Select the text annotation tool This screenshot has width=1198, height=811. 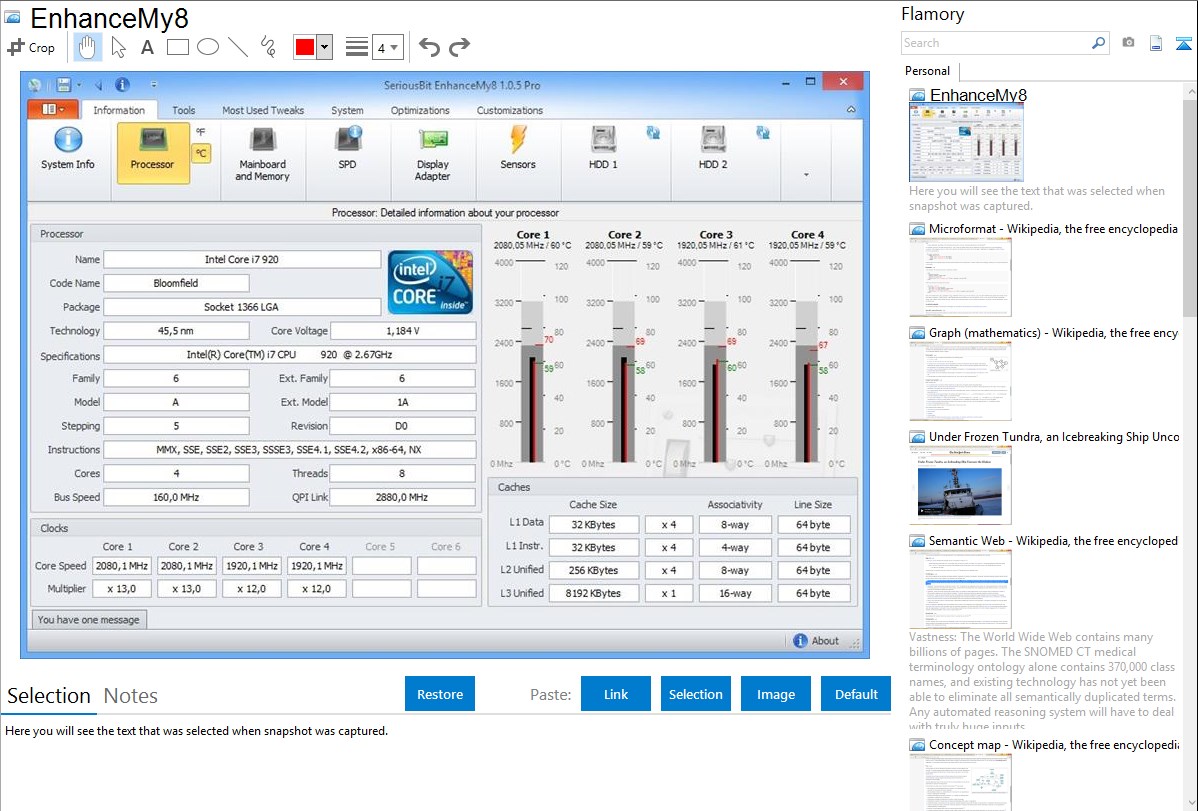pyautogui.click(x=147, y=47)
